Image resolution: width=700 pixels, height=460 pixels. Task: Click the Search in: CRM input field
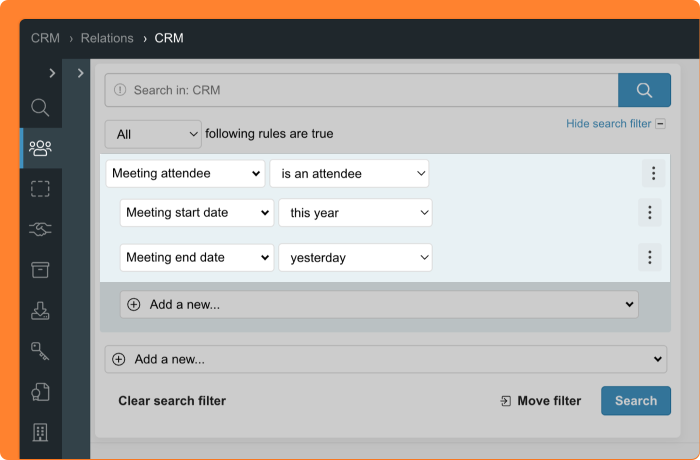(x=361, y=90)
